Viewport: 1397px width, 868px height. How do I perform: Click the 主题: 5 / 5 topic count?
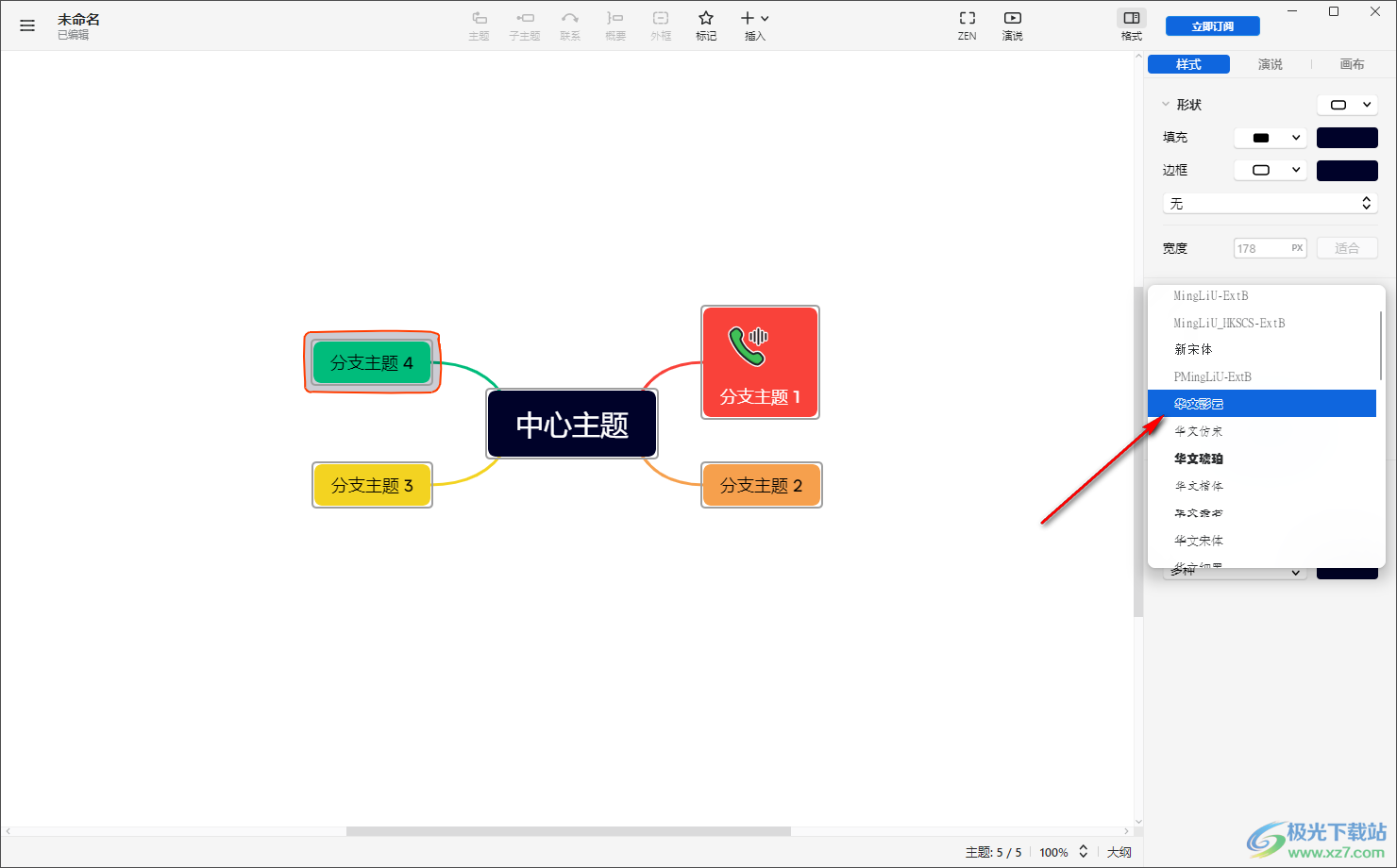993,852
